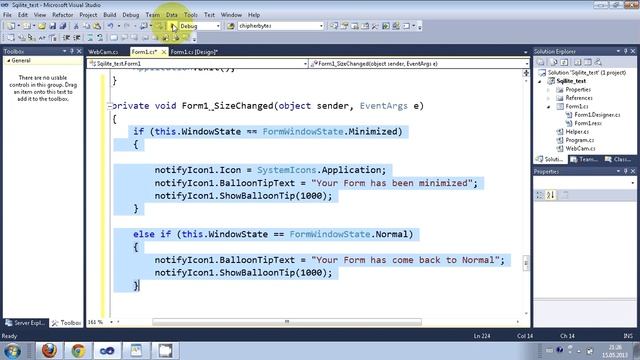The height and width of the screenshot is (360, 640).
Task: Toggle a bookmark with the bookmark icon
Action: (113, 38)
